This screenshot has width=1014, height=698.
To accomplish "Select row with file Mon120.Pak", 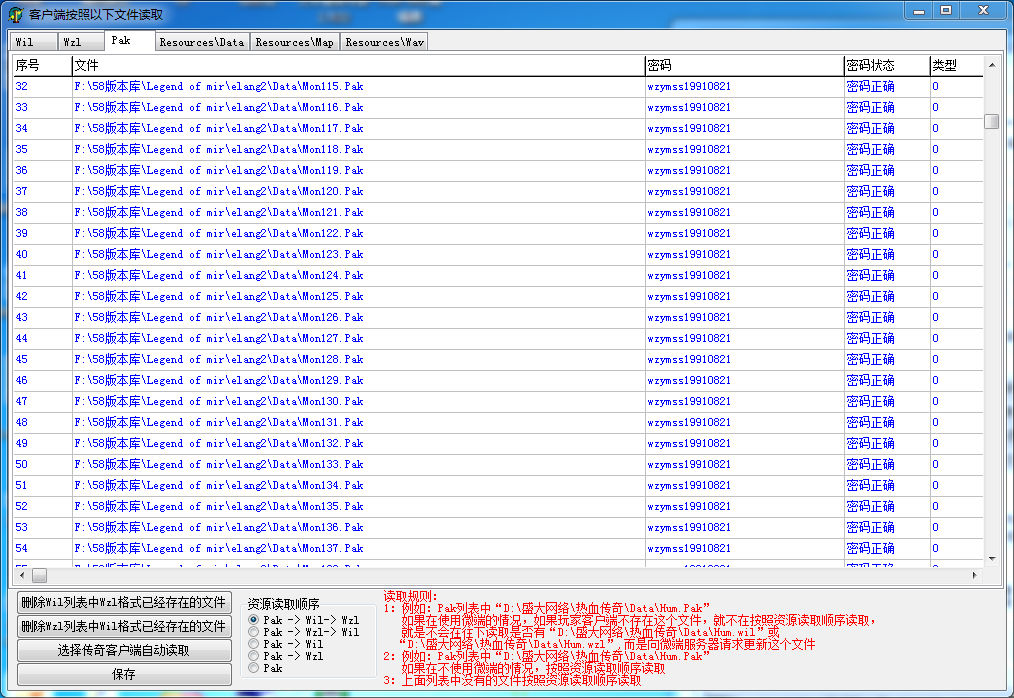I will (498, 191).
